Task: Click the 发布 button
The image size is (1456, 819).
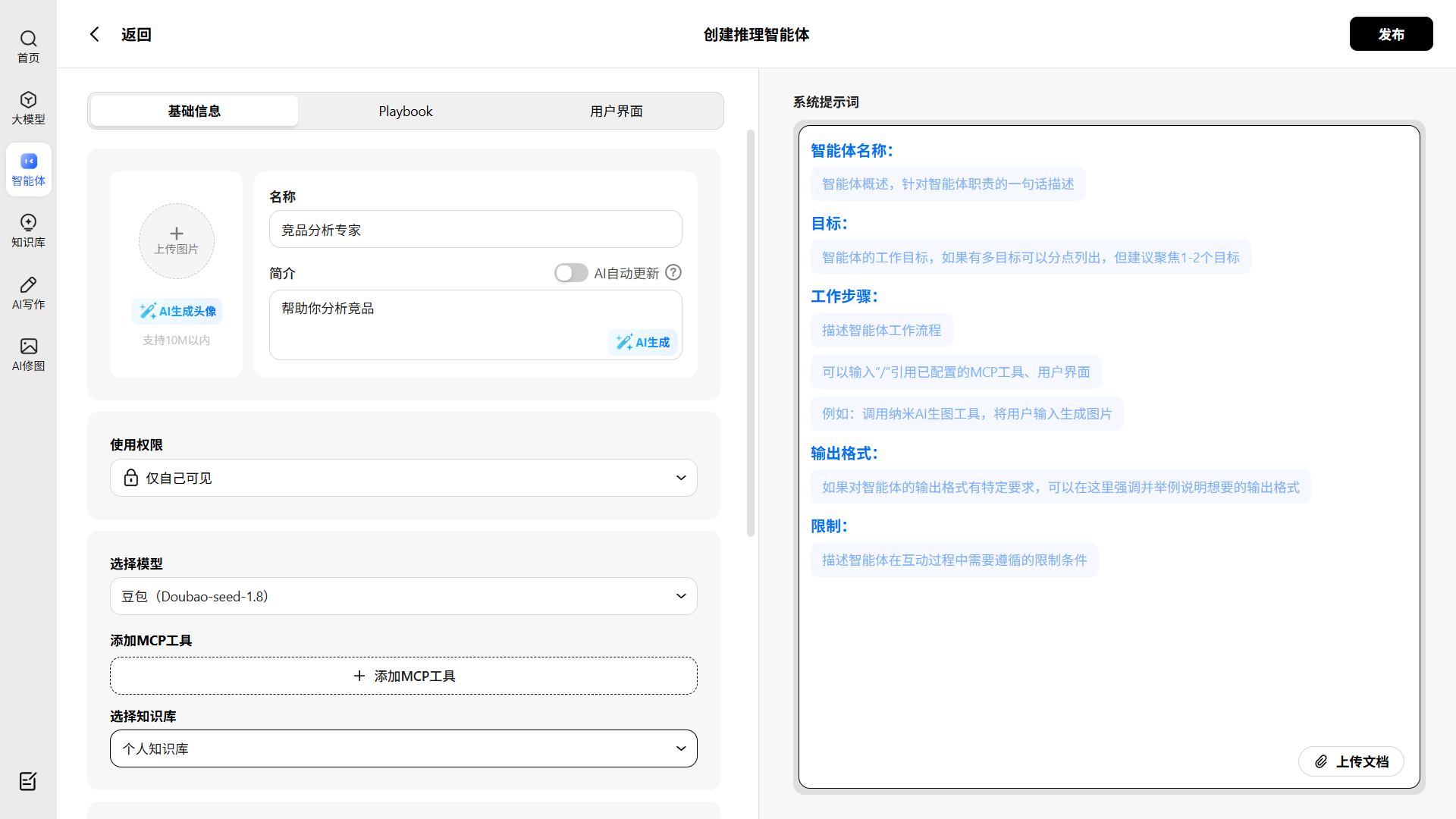Action: pyautogui.click(x=1391, y=34)
